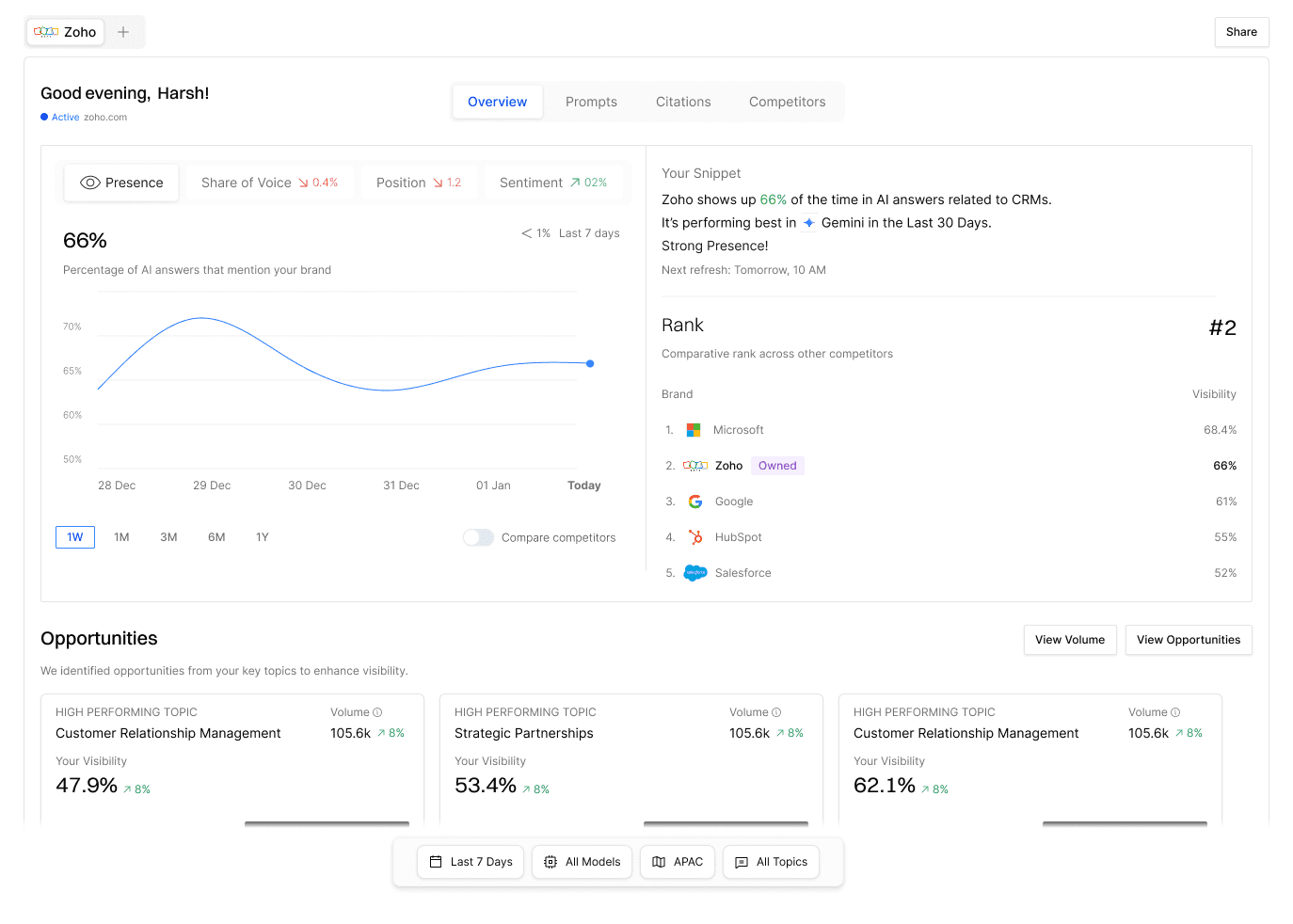Click the Sentiment up-trend arrow icon
The height and width of the screenshot is (924, 1293).
[x=575, y=183]
